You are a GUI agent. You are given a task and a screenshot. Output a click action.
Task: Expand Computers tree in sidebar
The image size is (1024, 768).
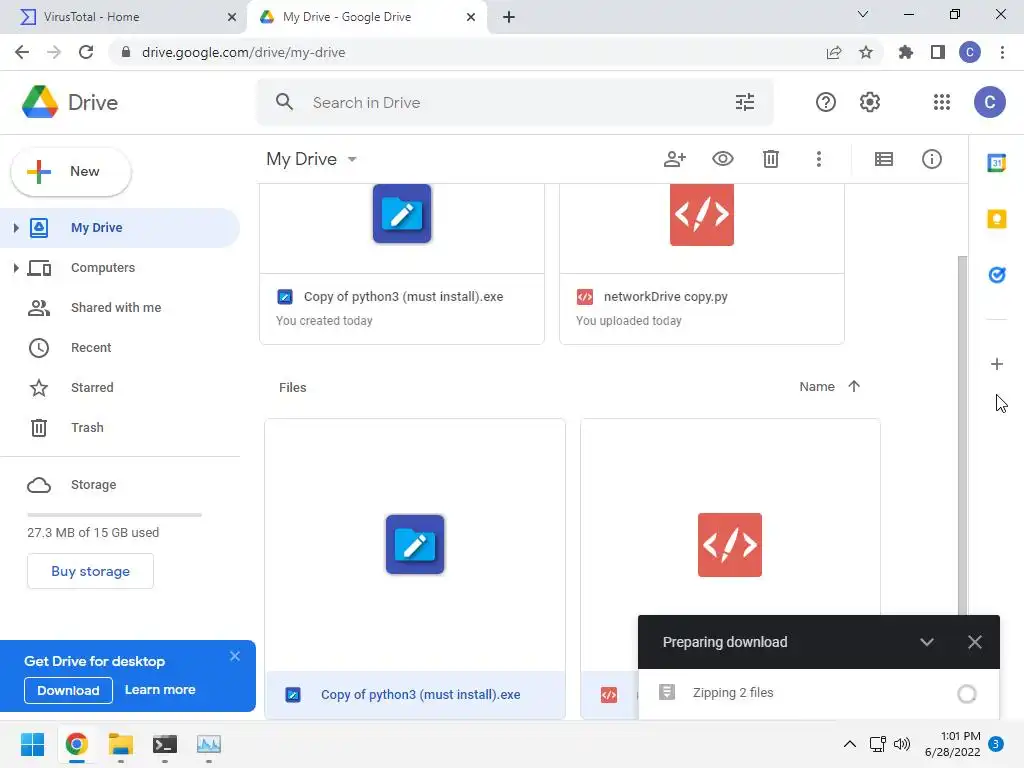coord(16,268)
